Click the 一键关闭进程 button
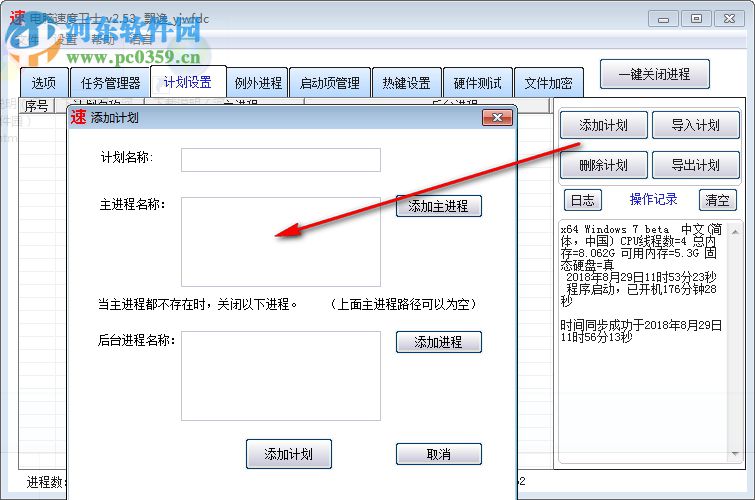Image resolution: width=755 pixels, height=500 pixels. pyautogui.click(x=655, y=74)
